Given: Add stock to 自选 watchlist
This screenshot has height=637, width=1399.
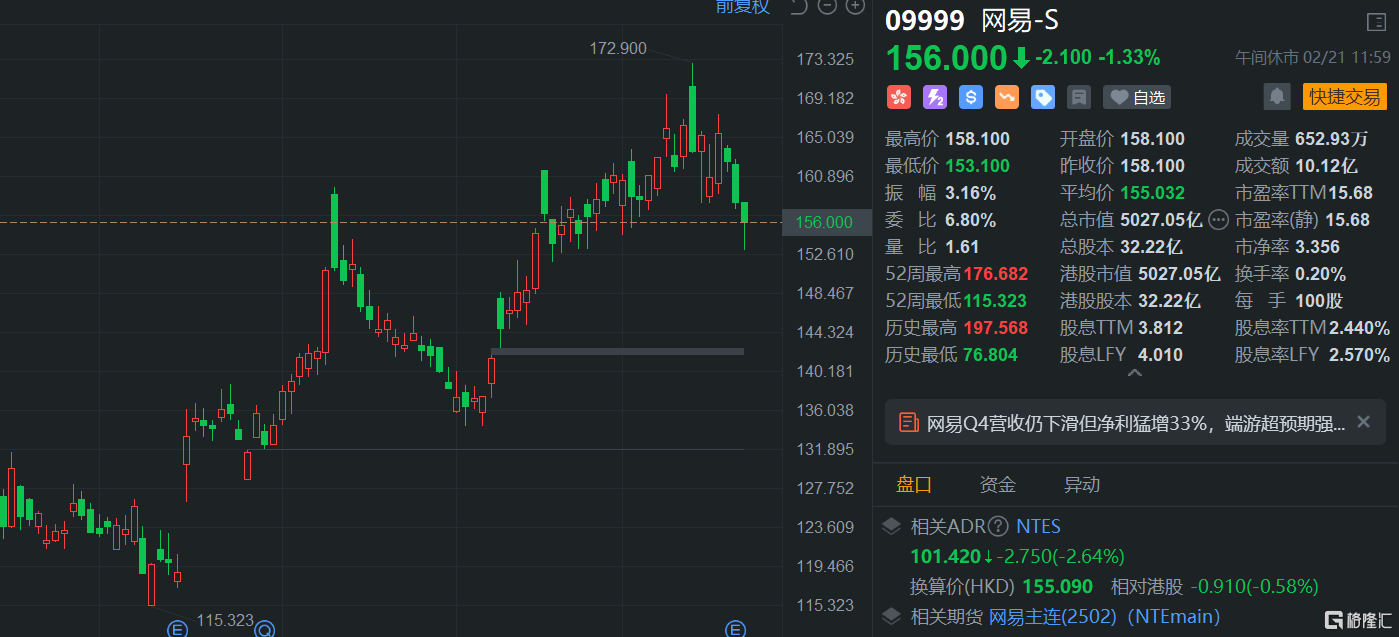Looking at the screenshot, I should pyautogui.click(x=1137, y=97).
